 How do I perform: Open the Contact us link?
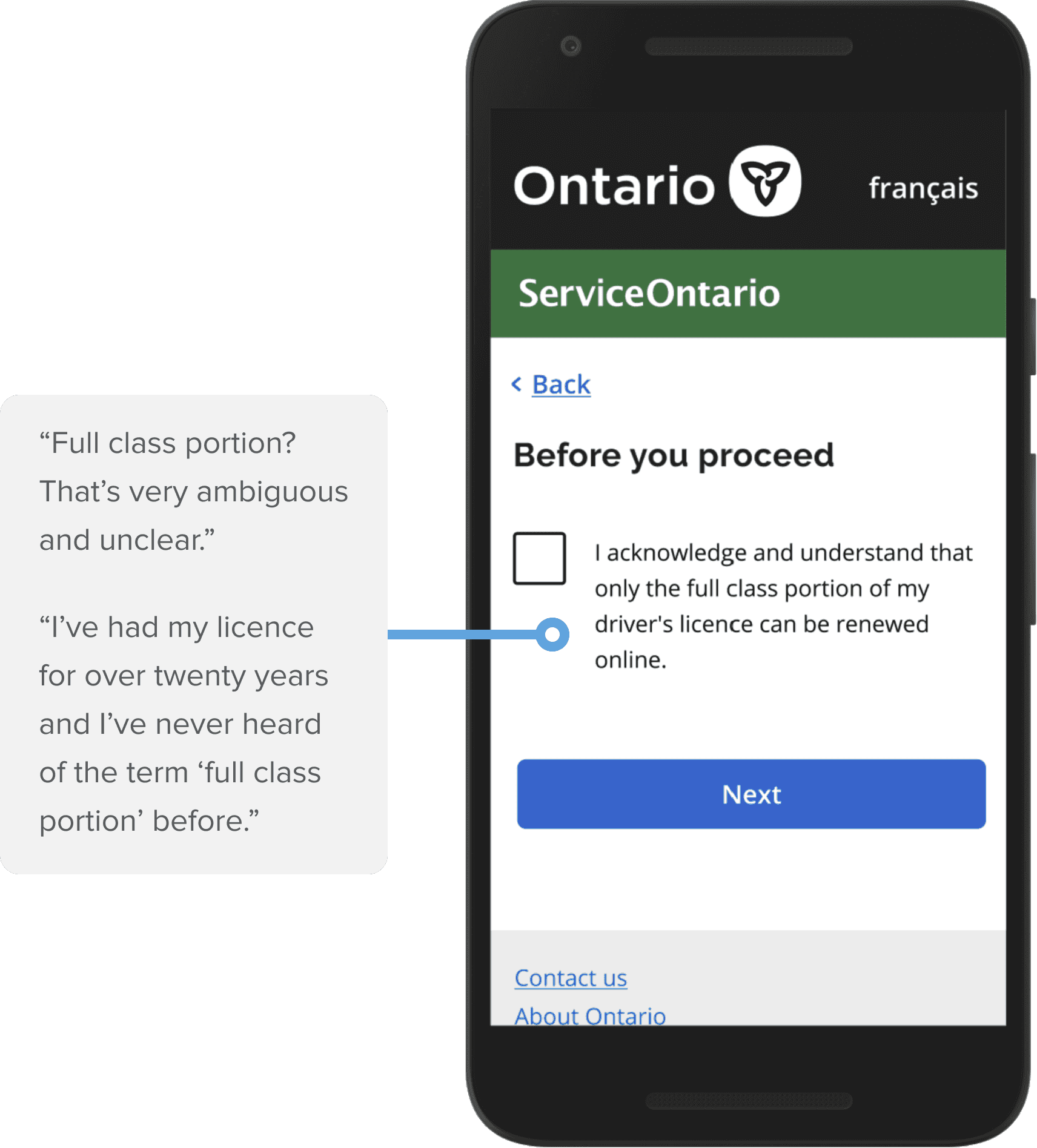[x=571, y=978]
